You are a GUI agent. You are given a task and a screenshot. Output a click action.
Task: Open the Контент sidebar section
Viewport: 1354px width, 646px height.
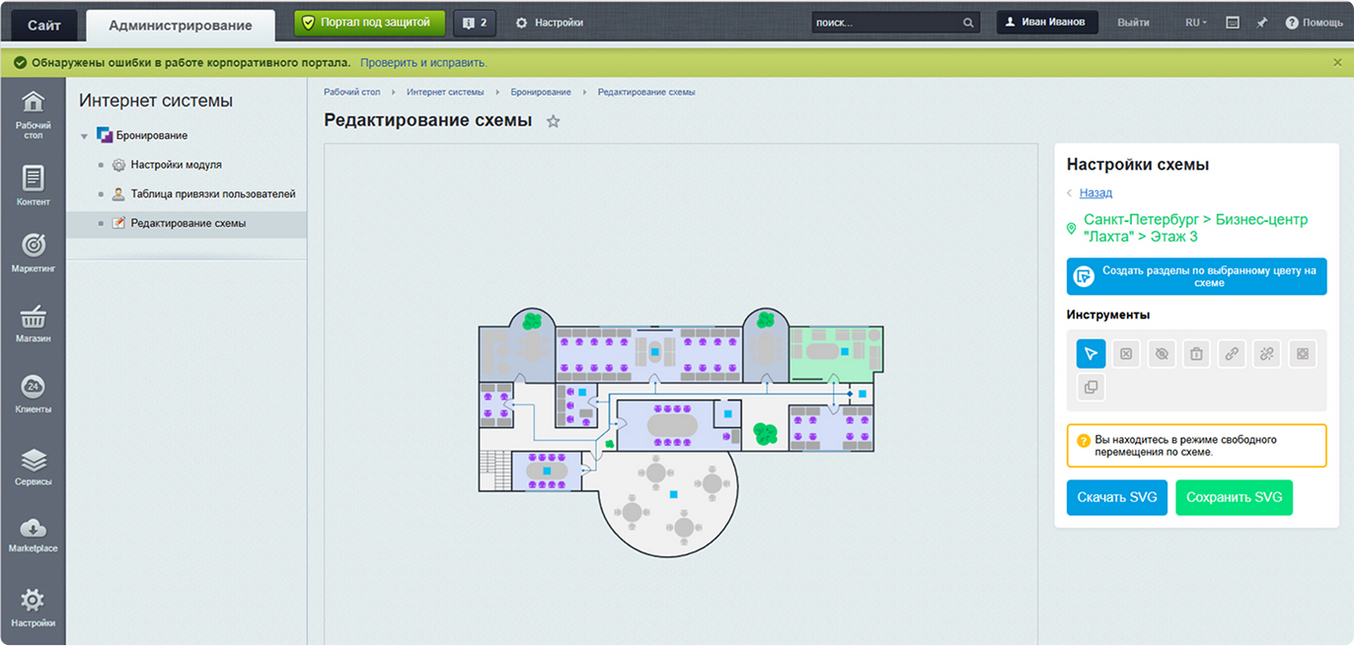33,186
